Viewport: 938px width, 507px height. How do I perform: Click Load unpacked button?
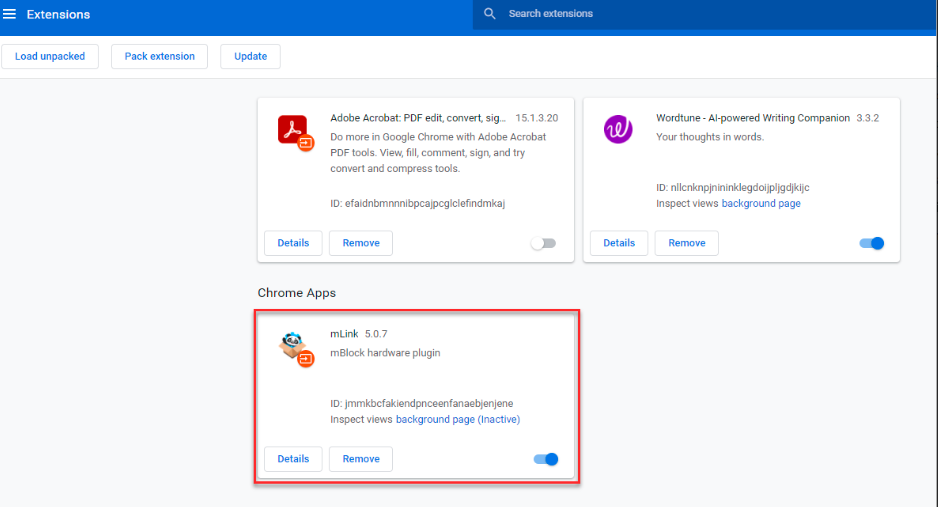click(50, 56)
